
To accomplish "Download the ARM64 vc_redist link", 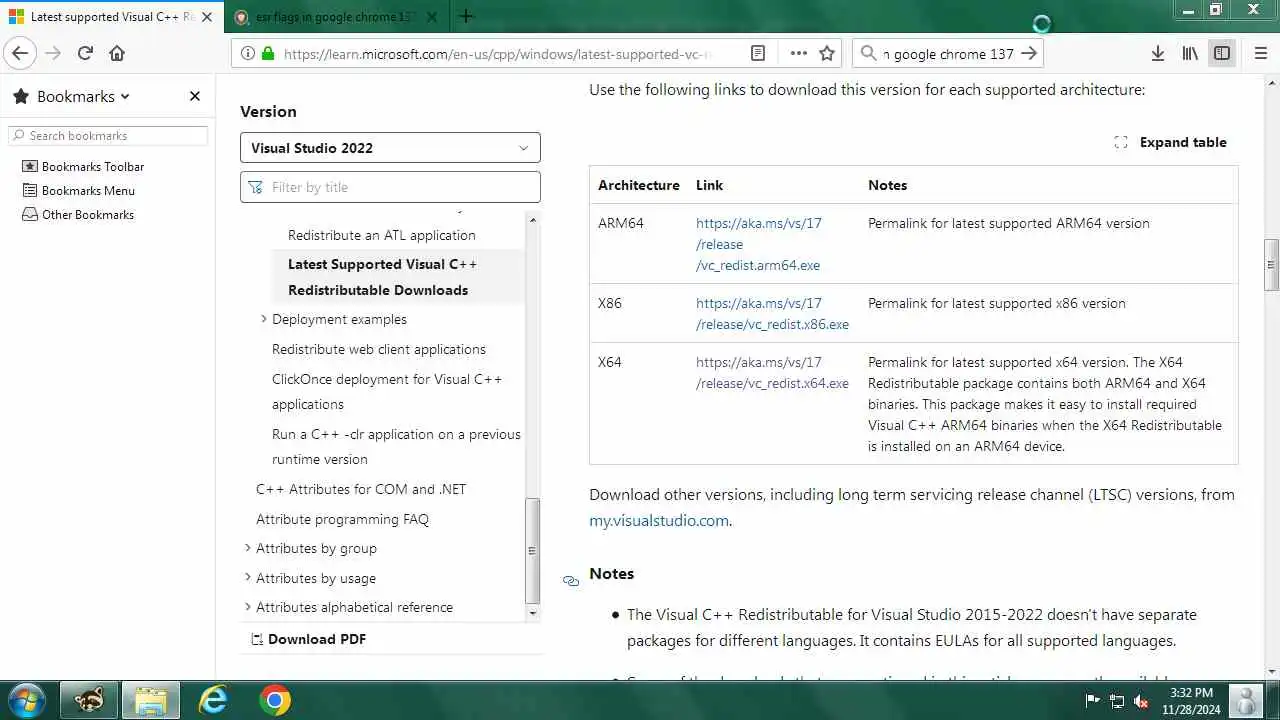I will (x=759, y=244).
